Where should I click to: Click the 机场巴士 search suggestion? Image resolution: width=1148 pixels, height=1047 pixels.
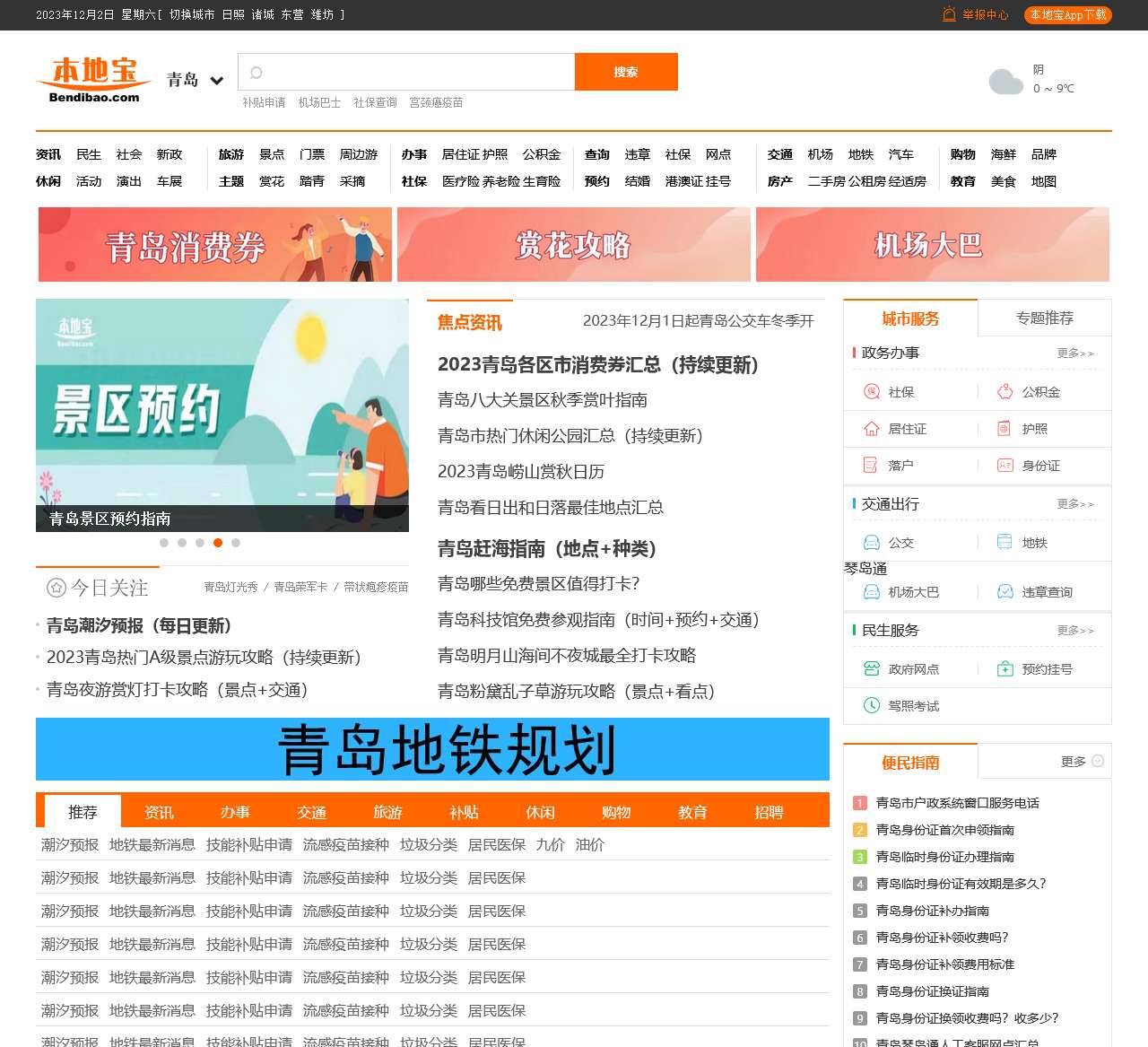319,103
